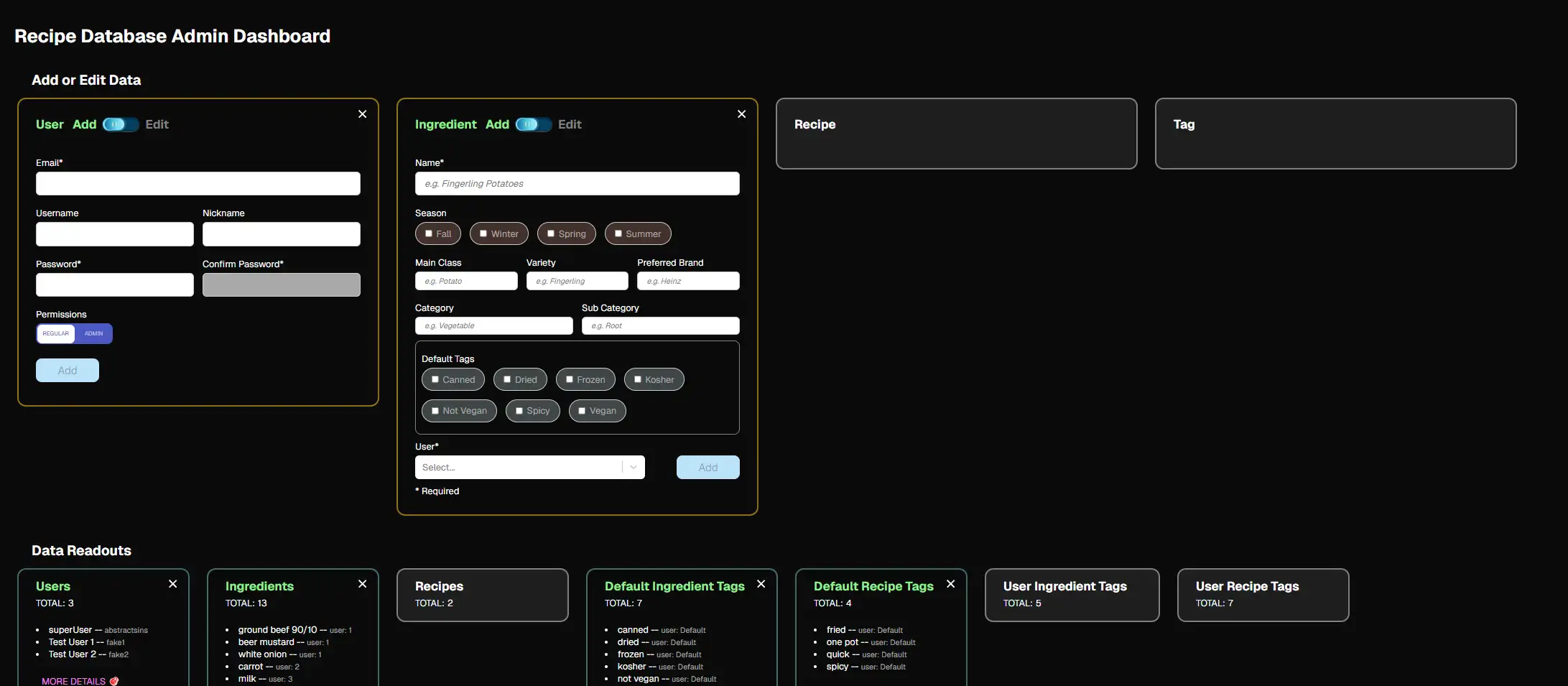Open the User Select dropdown
Screen dimensions: 1568x686
530,468
